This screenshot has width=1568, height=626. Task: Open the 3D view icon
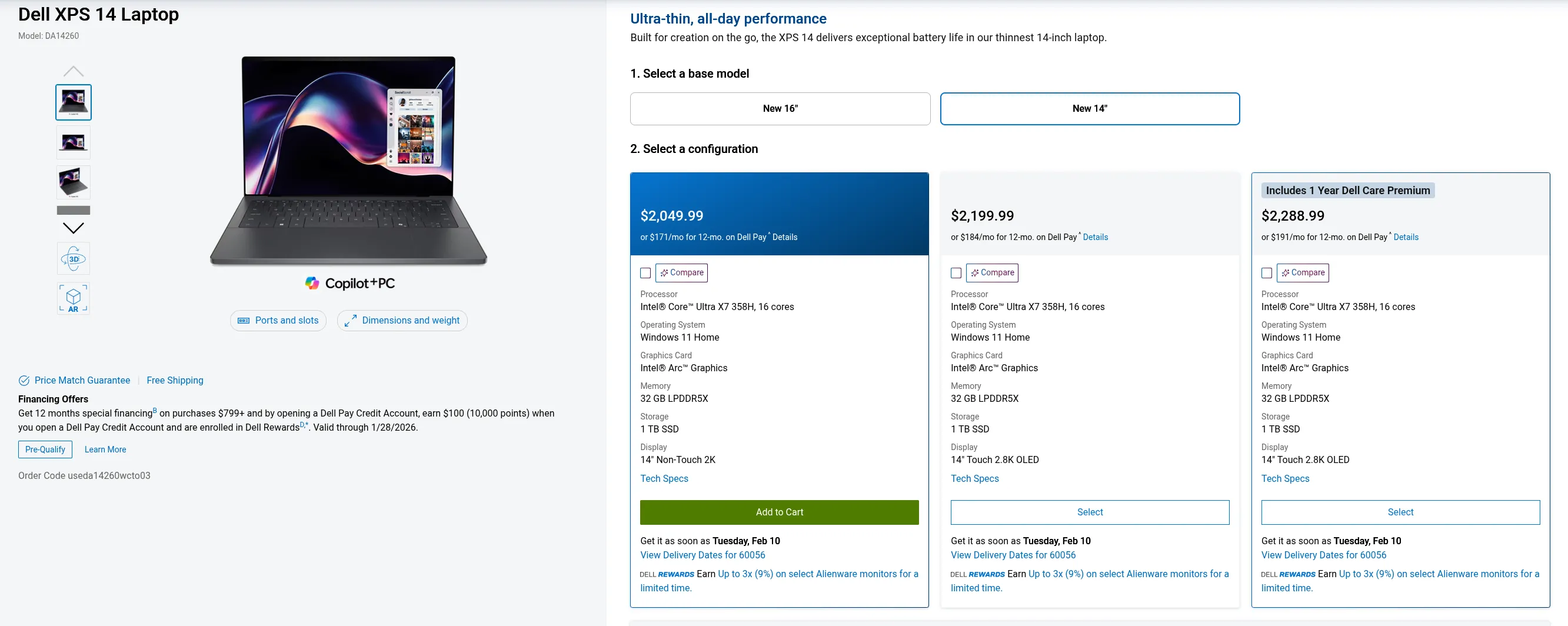pyautogui.click(x=73, y=259)
